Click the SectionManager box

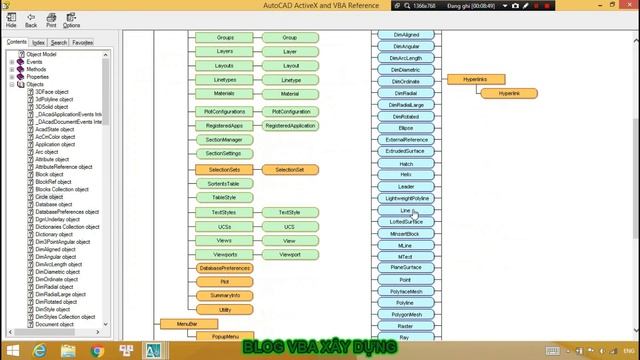click(224, 140)
